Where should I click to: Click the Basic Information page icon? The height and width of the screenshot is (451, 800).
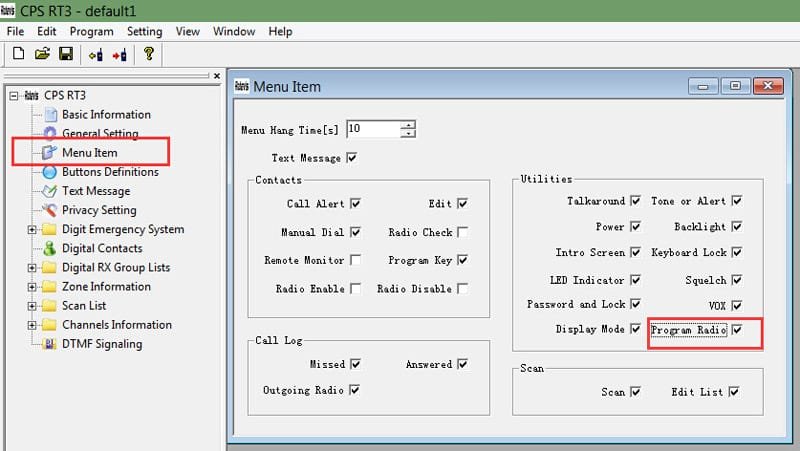click(51, 115)
